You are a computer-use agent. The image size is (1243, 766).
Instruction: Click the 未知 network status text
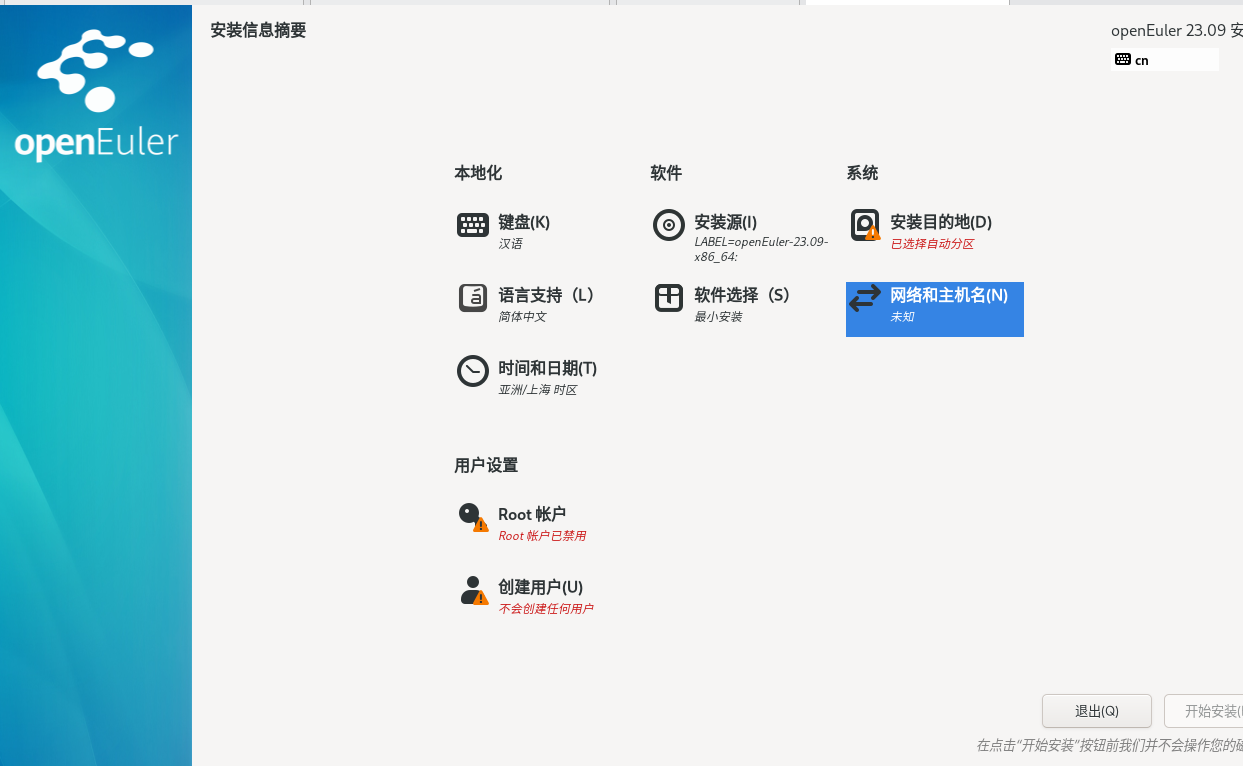coord(902,317)
